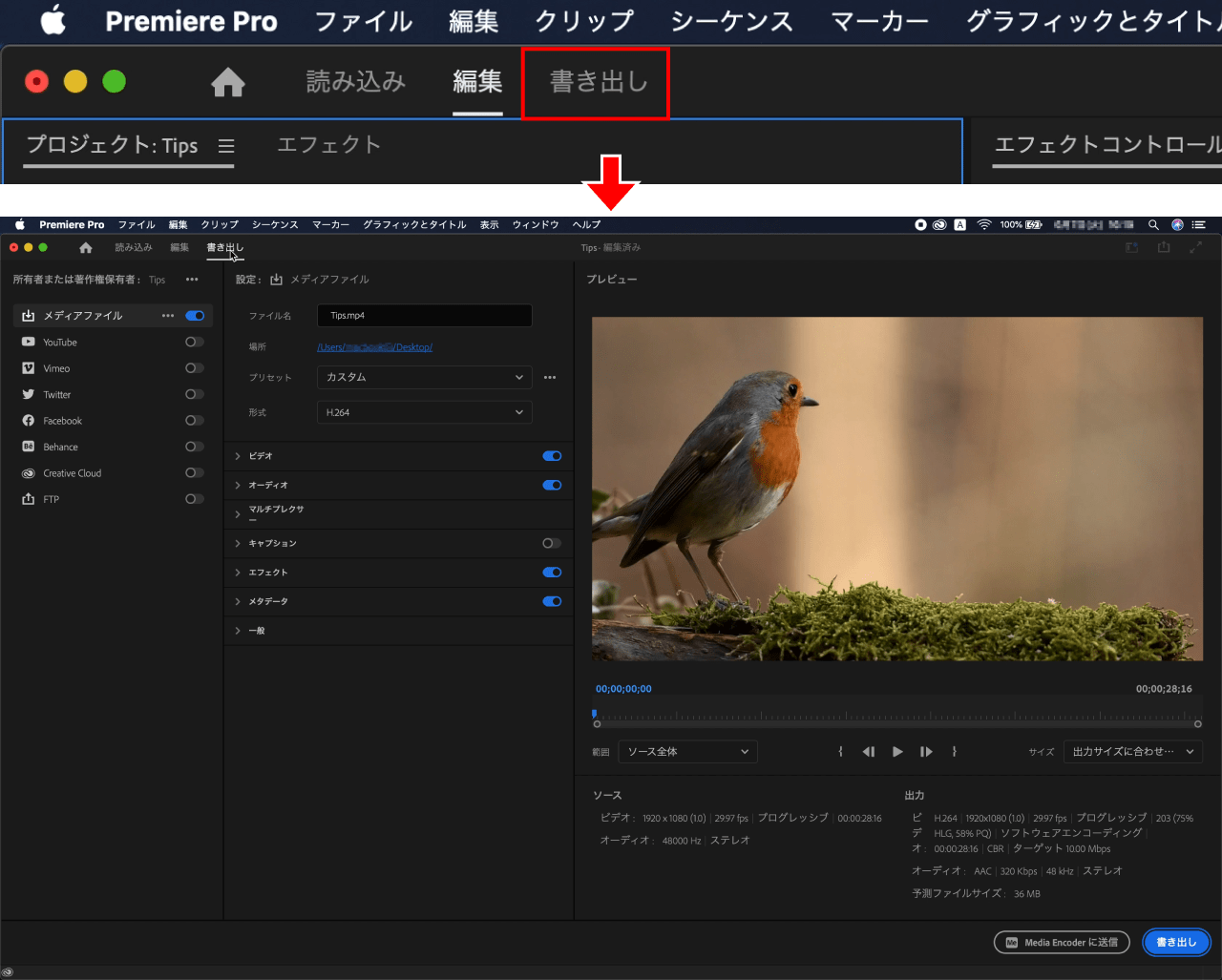Open the Desktop save location link
1222x980 pixels.
coord(375,347)
